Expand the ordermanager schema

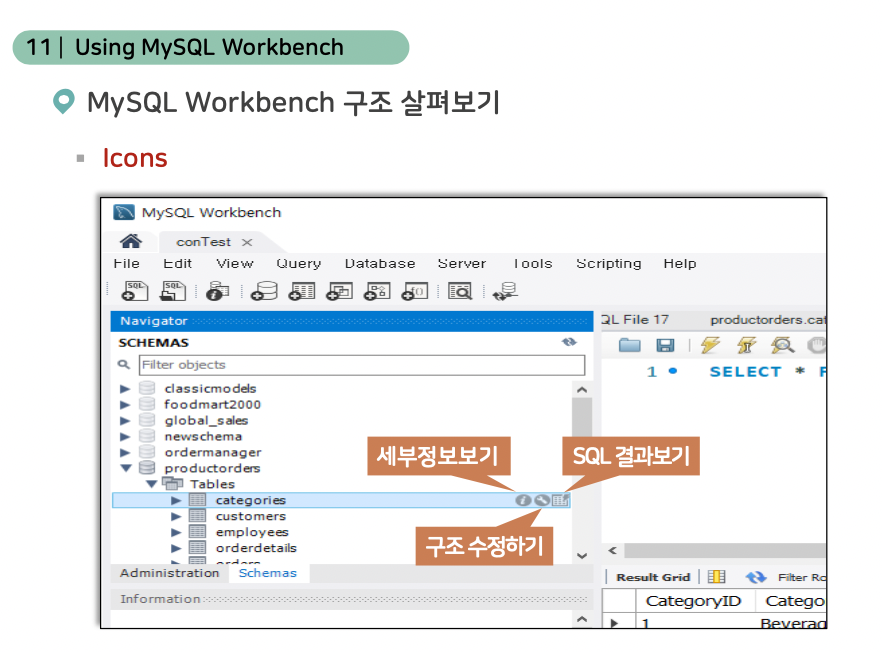click(x=125, y=452)
